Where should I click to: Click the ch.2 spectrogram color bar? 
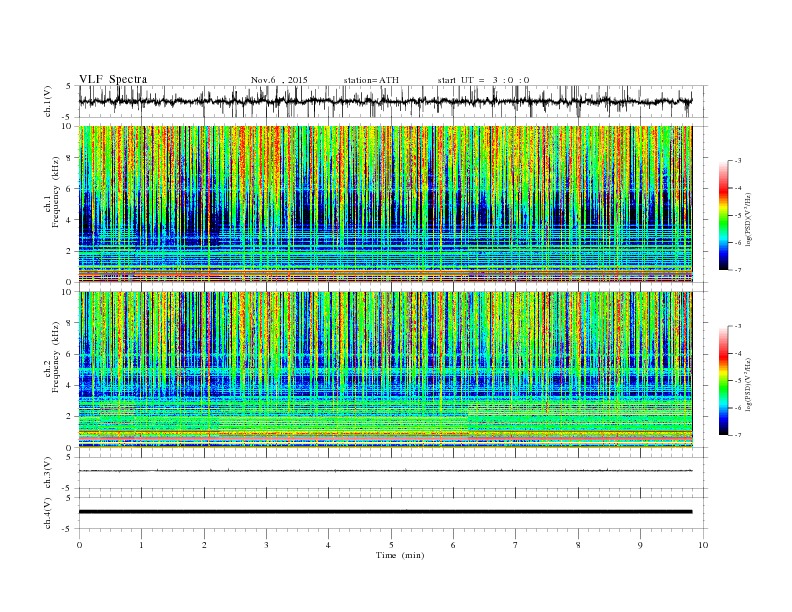[724, 380]
